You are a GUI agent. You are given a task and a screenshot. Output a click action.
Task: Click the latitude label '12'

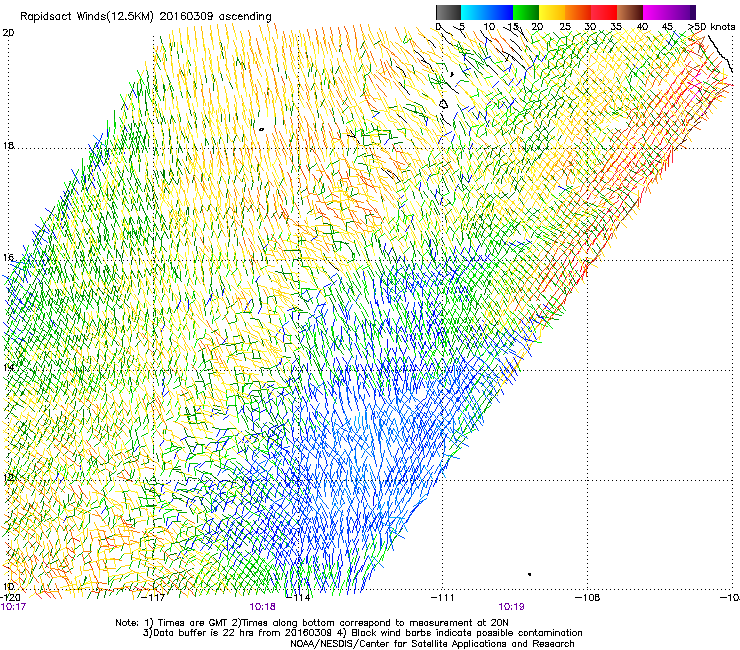pyautogui.click(x=8, y=478)
